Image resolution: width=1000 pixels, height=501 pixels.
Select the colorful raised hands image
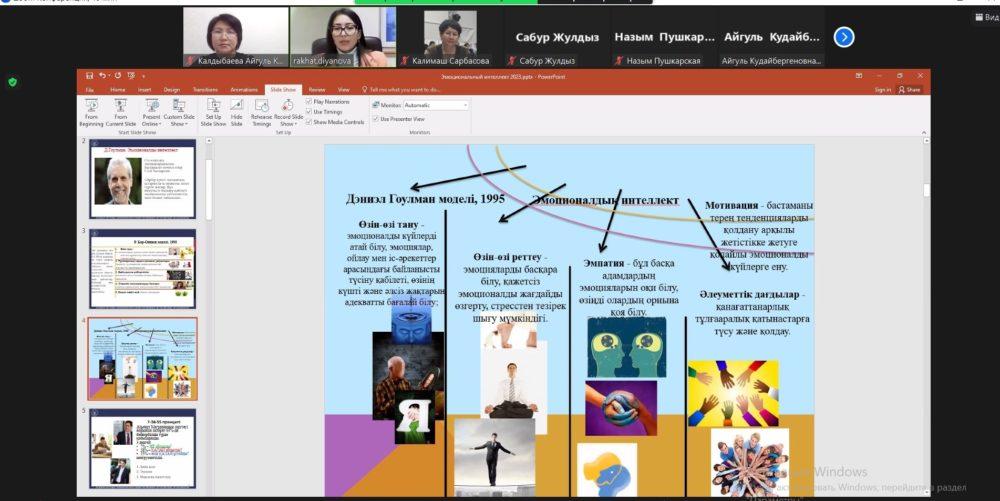tap(733, 393)
